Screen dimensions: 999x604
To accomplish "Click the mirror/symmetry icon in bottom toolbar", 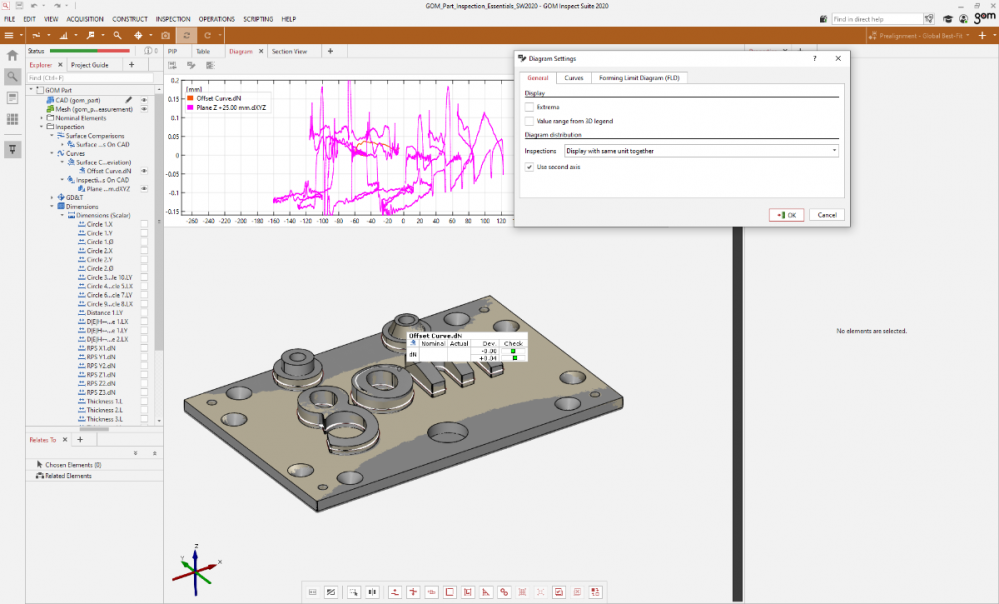I will point(372,592).
